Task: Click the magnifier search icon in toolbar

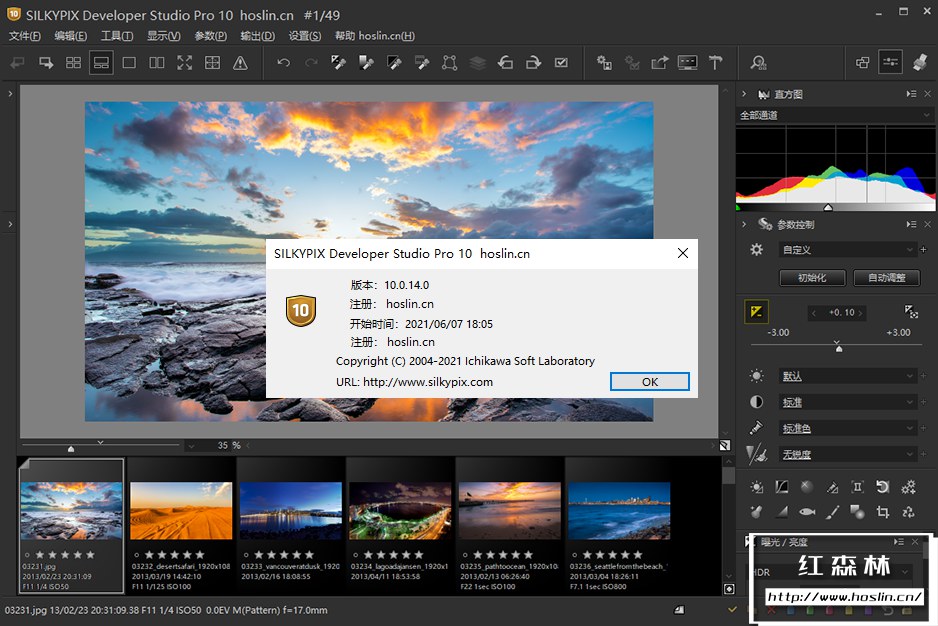Action: tap(758, 63)
